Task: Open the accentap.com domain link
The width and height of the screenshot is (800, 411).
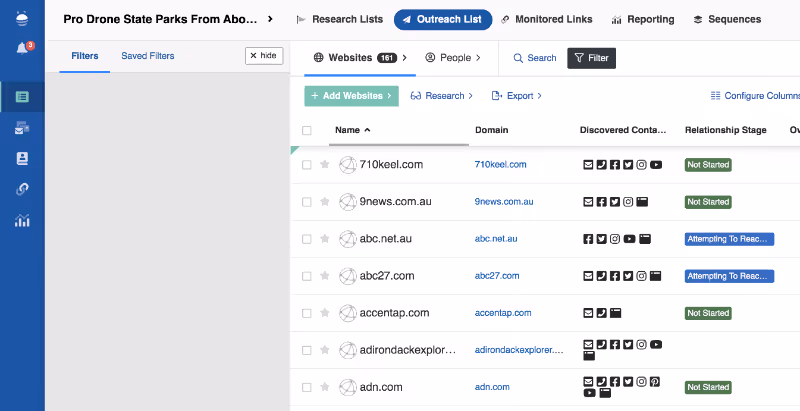Action: [503, 313]
